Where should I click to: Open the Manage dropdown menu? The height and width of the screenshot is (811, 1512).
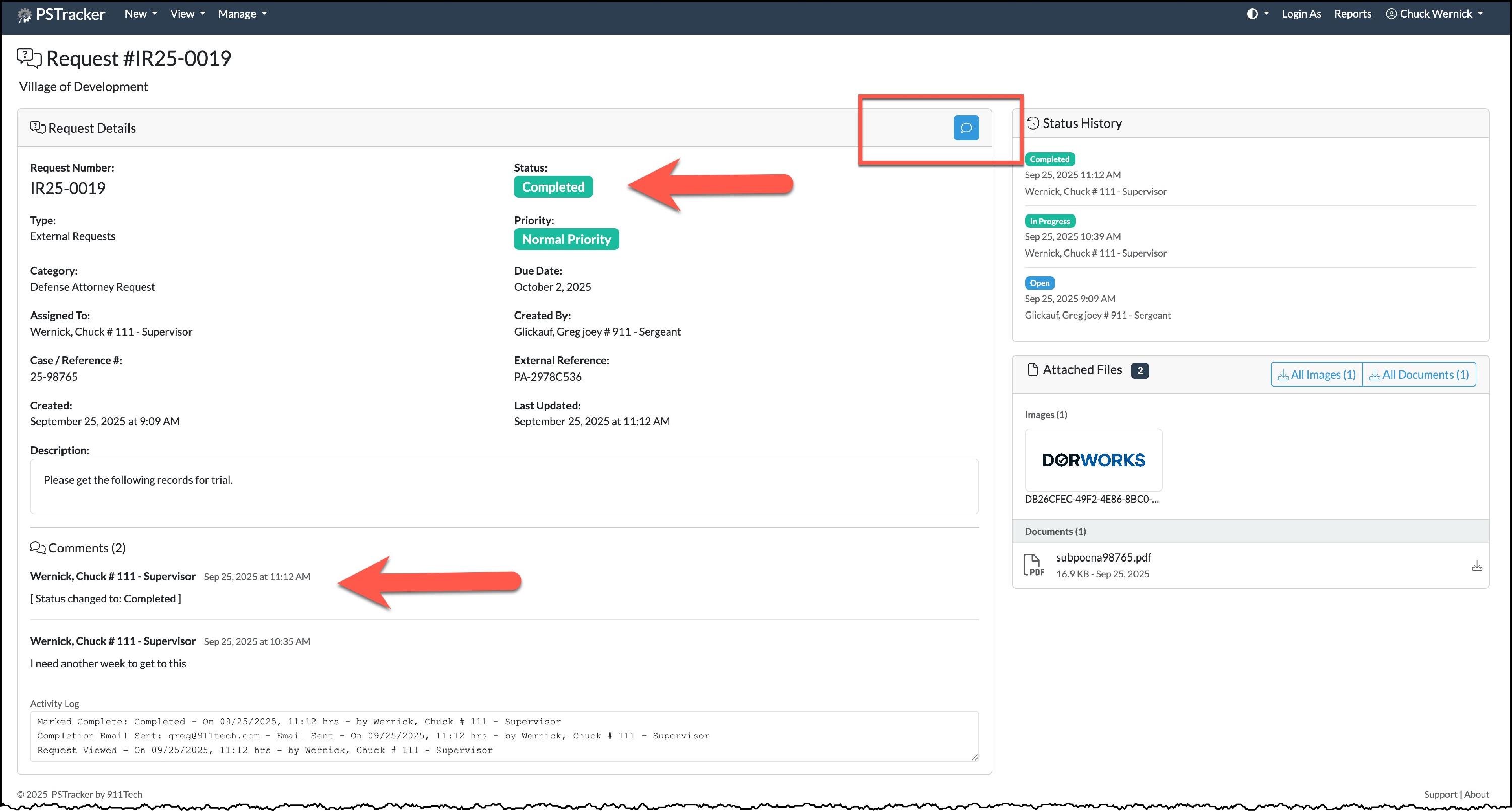point(242,14)
